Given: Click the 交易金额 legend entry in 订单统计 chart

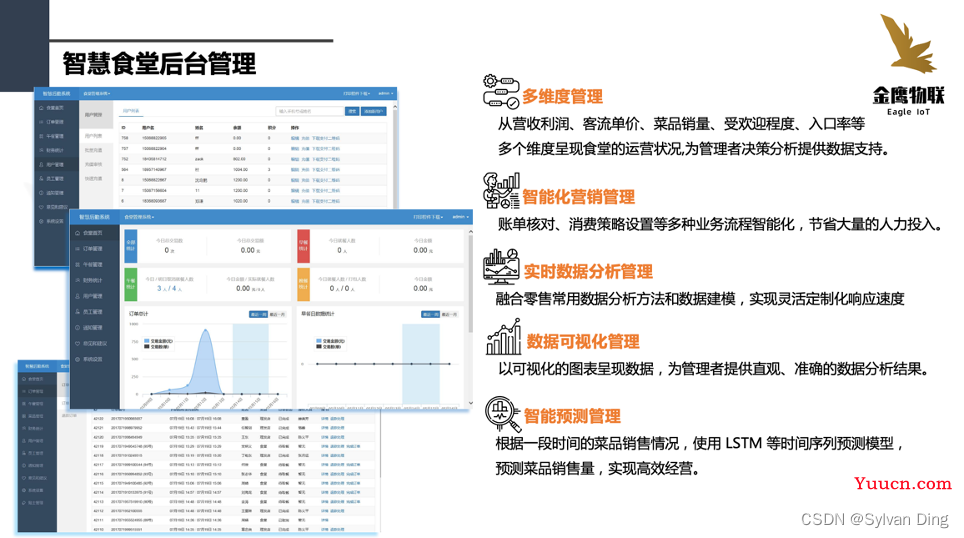Looking at the screenshot, I should tap(159, 341).
